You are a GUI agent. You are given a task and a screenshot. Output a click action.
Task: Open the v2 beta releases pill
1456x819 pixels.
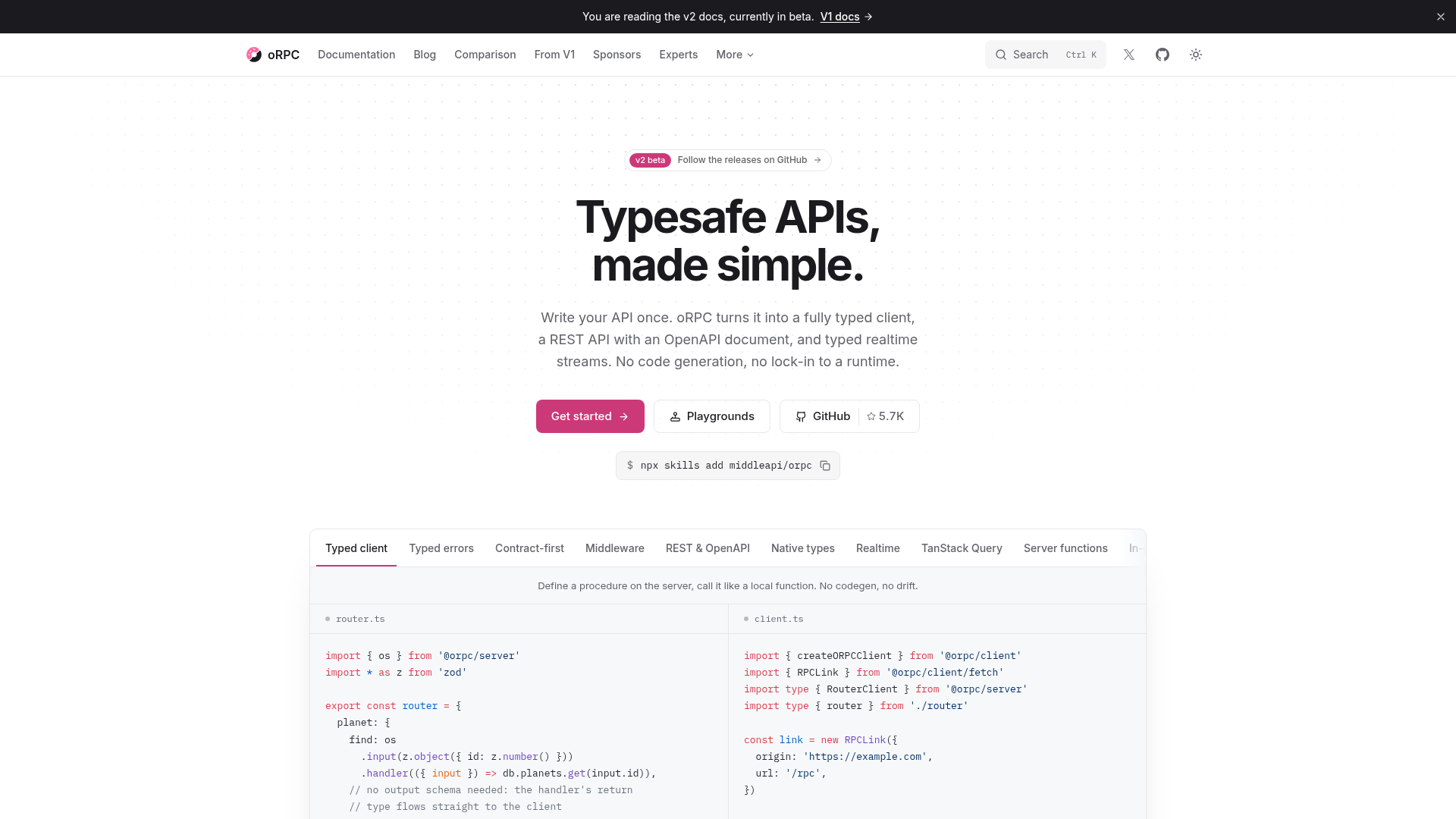(x=728, y=160)
